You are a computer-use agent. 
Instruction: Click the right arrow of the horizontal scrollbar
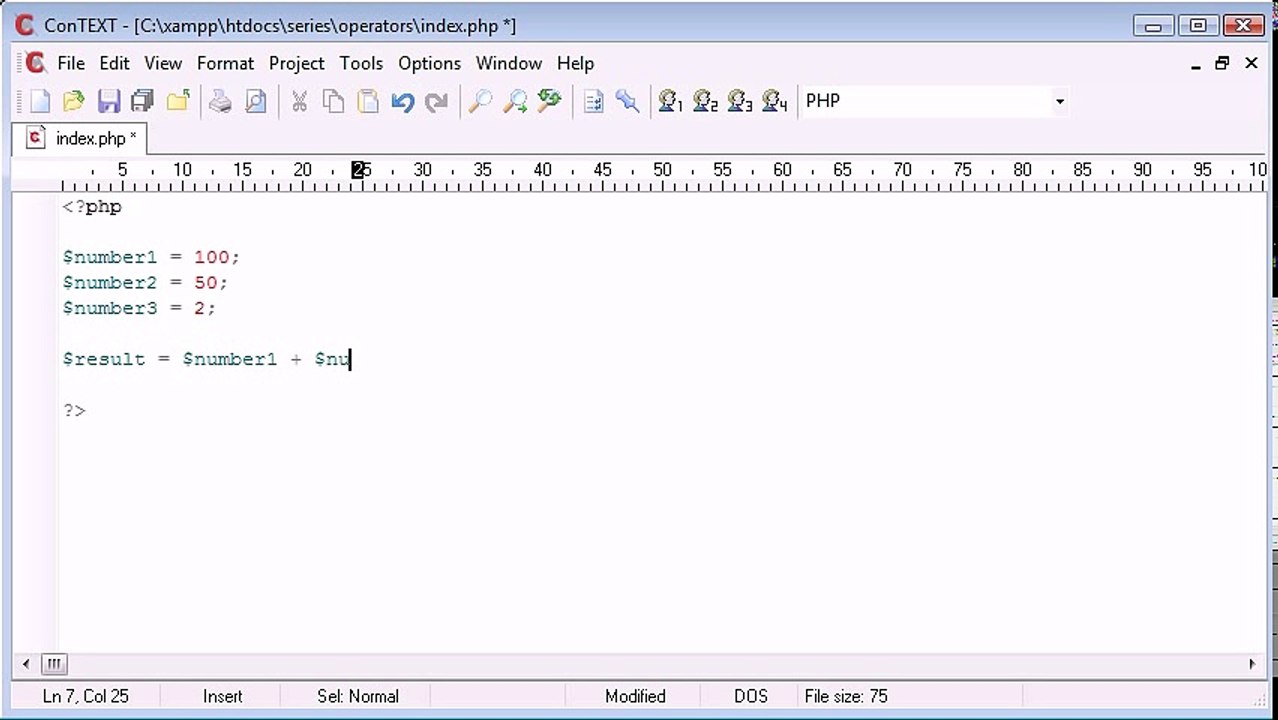pos(1251,664)
